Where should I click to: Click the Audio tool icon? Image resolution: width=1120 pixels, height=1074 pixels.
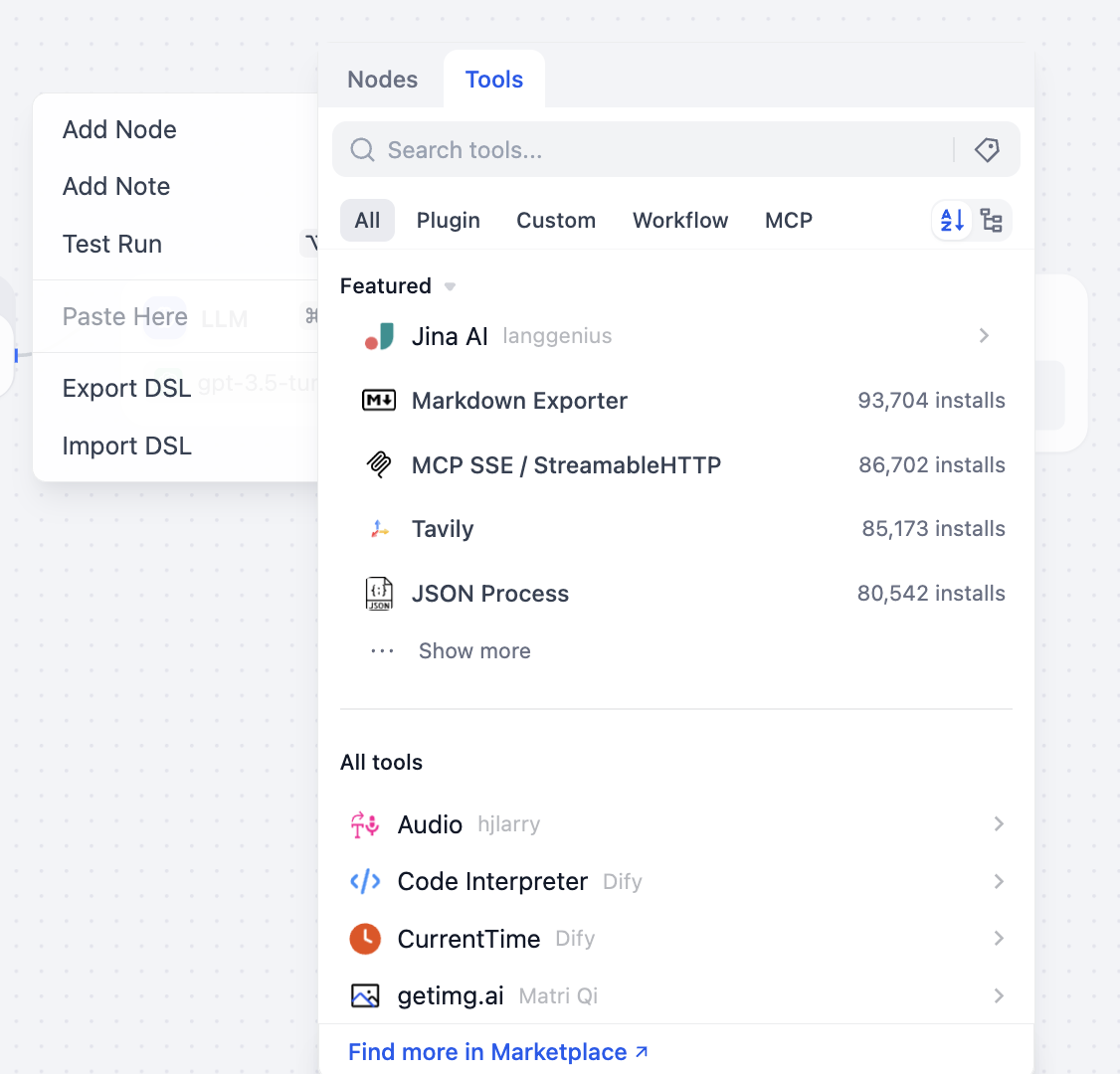(x=365, y=824)
